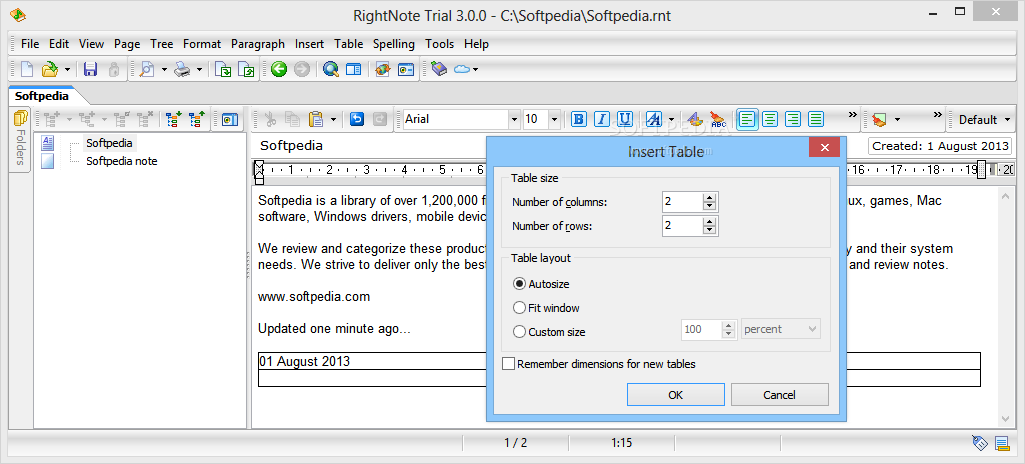The image size is (1025, 464).
Task: Click the yellow note icon in status bar
Action: (x=1001, y=443)
